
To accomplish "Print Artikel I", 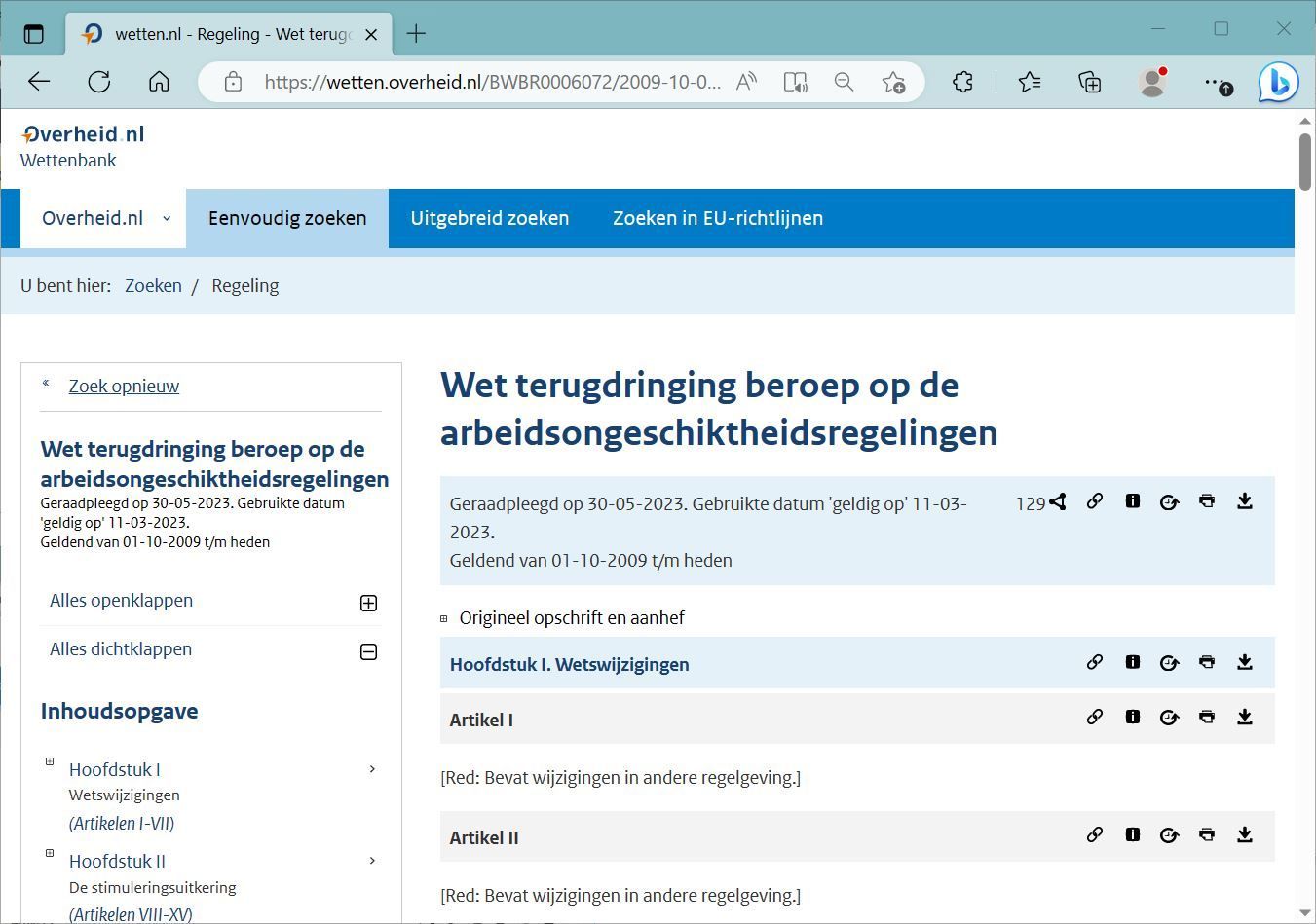I will coord(1207,717).
